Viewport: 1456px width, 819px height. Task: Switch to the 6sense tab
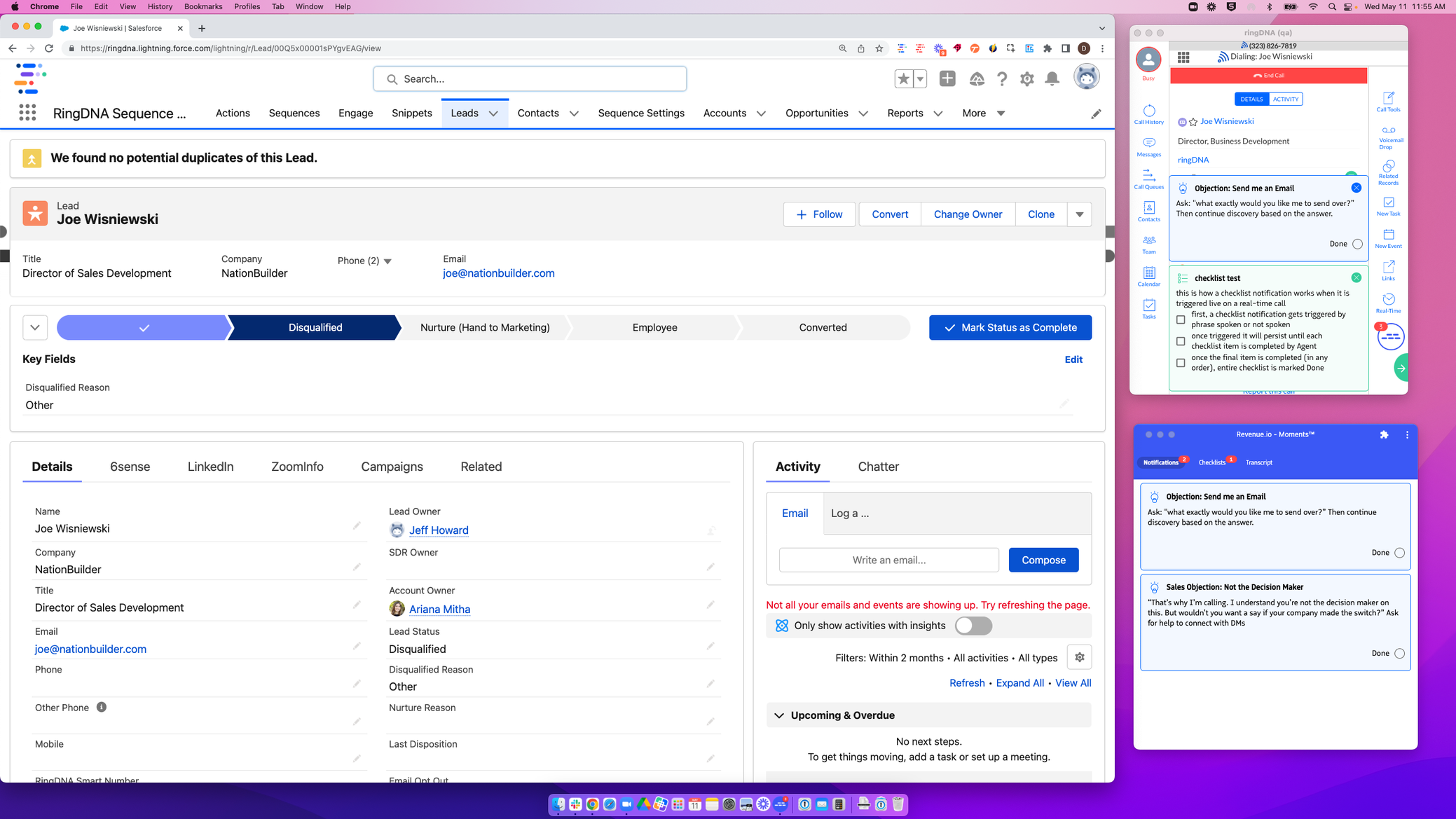[x=130, y=467]
